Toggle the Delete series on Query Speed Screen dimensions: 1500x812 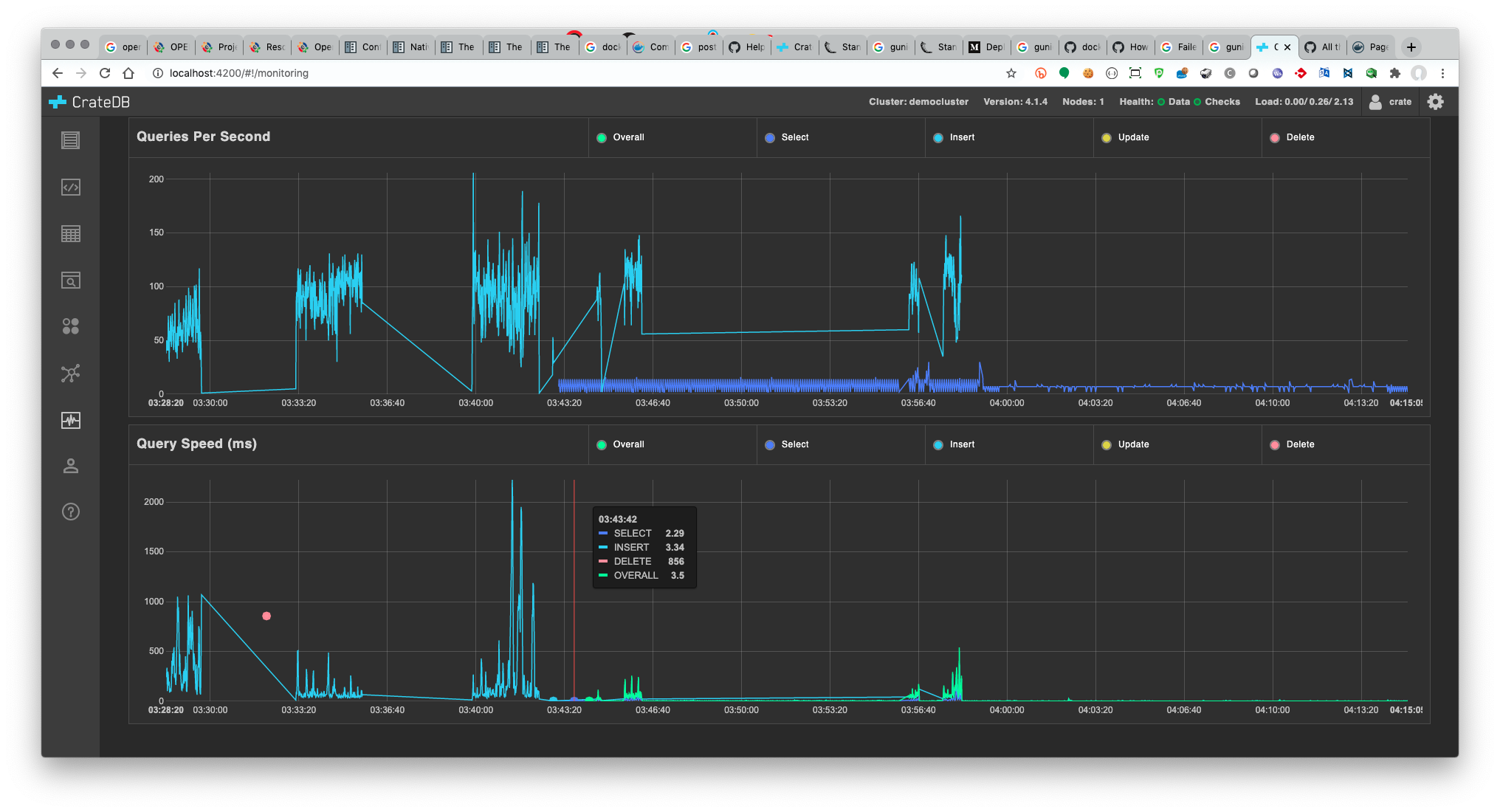point(1293,444)
